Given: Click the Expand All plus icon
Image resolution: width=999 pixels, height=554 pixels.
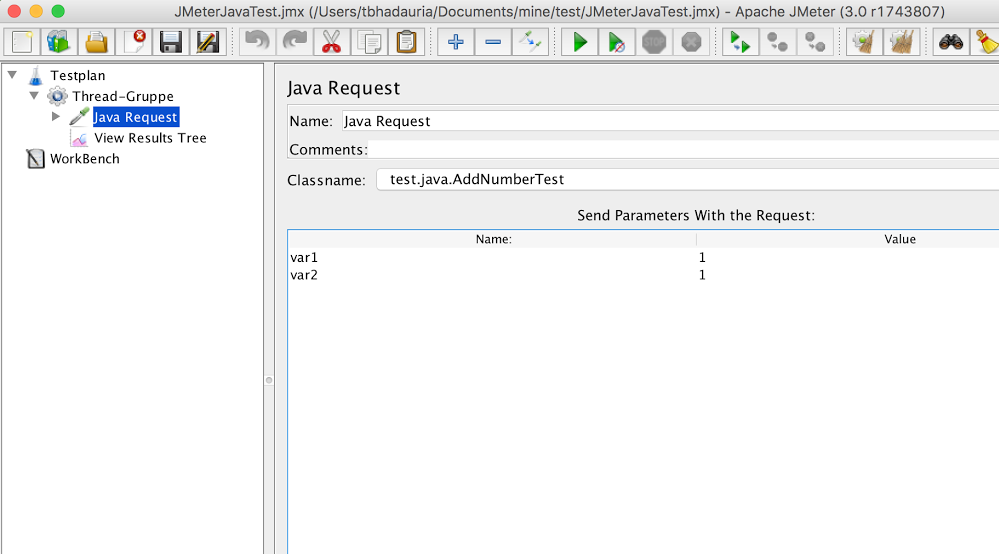Looking at the screenshot, I should click(x=456, y=43).
